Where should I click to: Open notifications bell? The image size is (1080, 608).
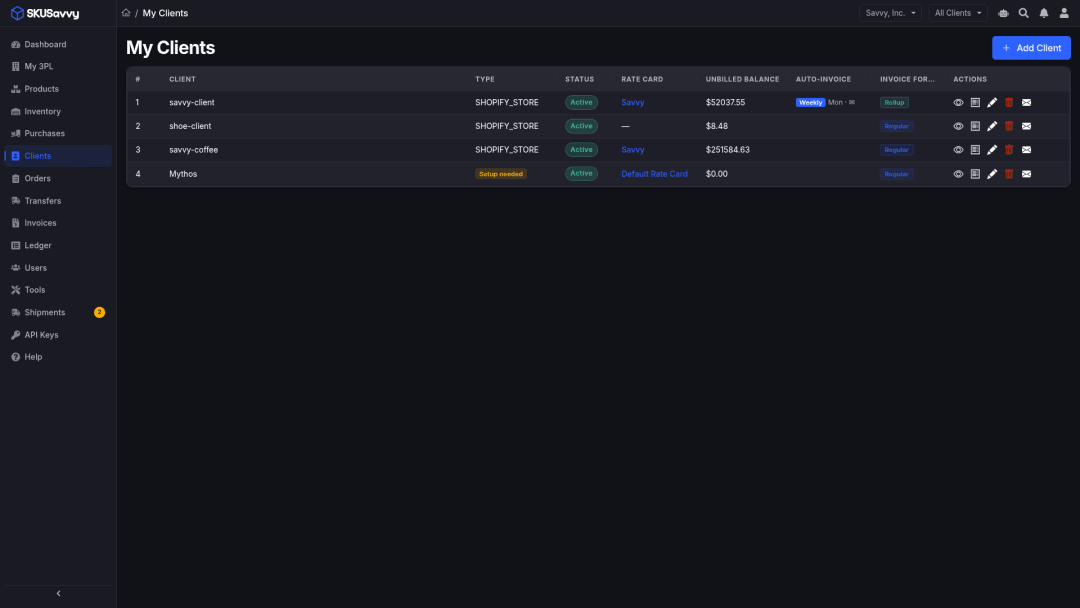pyautogui.click(x=1044, y=13)
